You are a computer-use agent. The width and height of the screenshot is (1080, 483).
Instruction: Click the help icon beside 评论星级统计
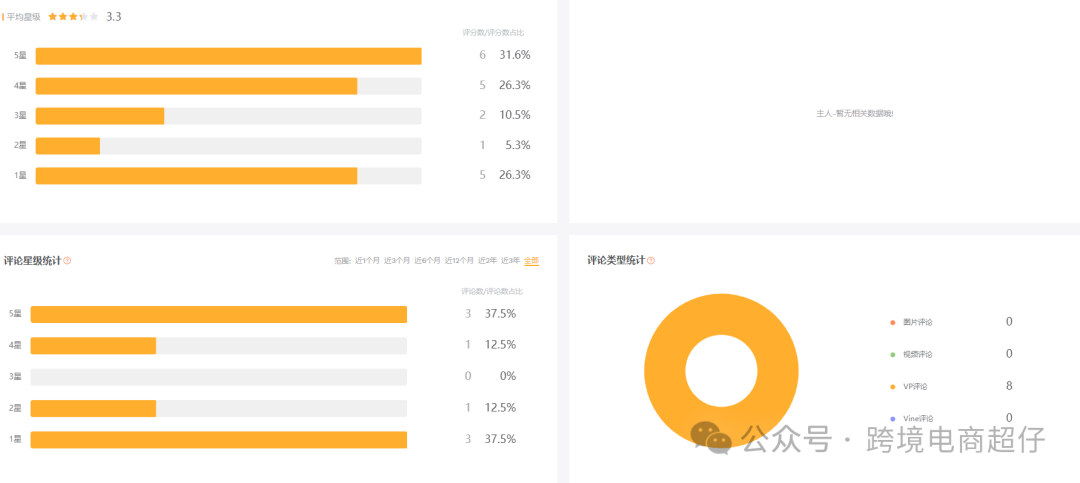point(67,261)
